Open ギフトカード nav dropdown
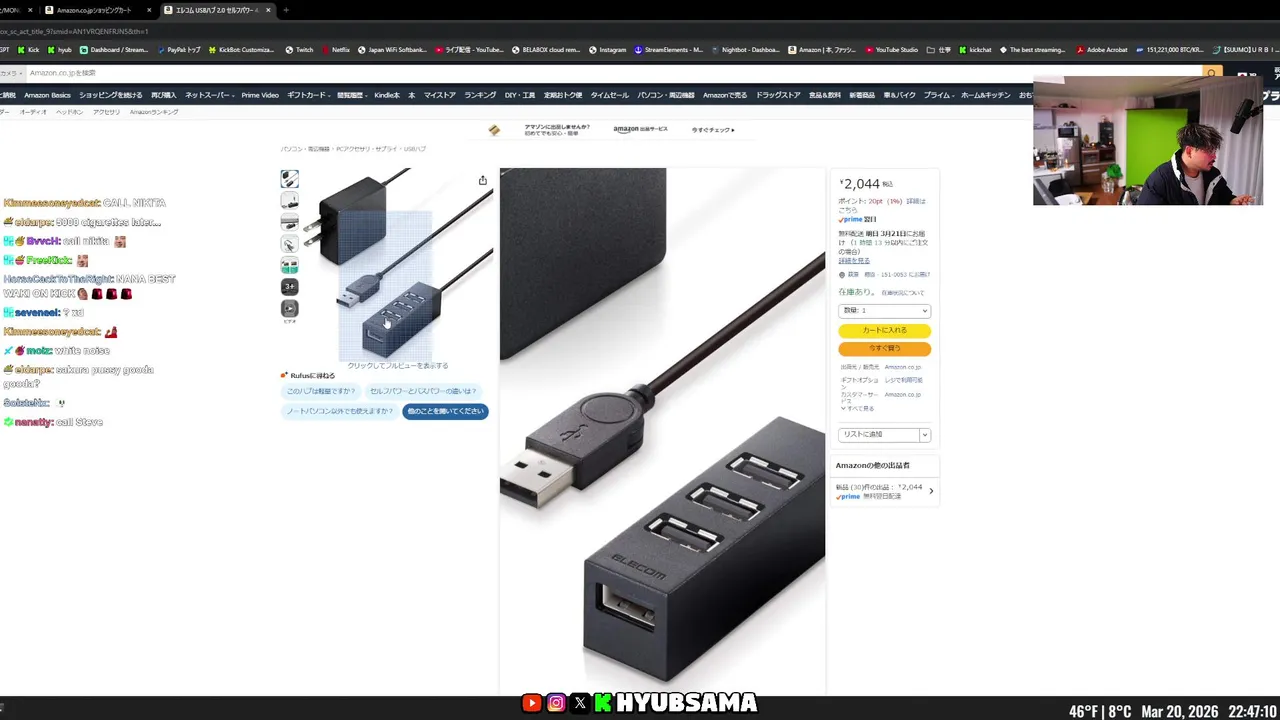 (x=308, y=95)
